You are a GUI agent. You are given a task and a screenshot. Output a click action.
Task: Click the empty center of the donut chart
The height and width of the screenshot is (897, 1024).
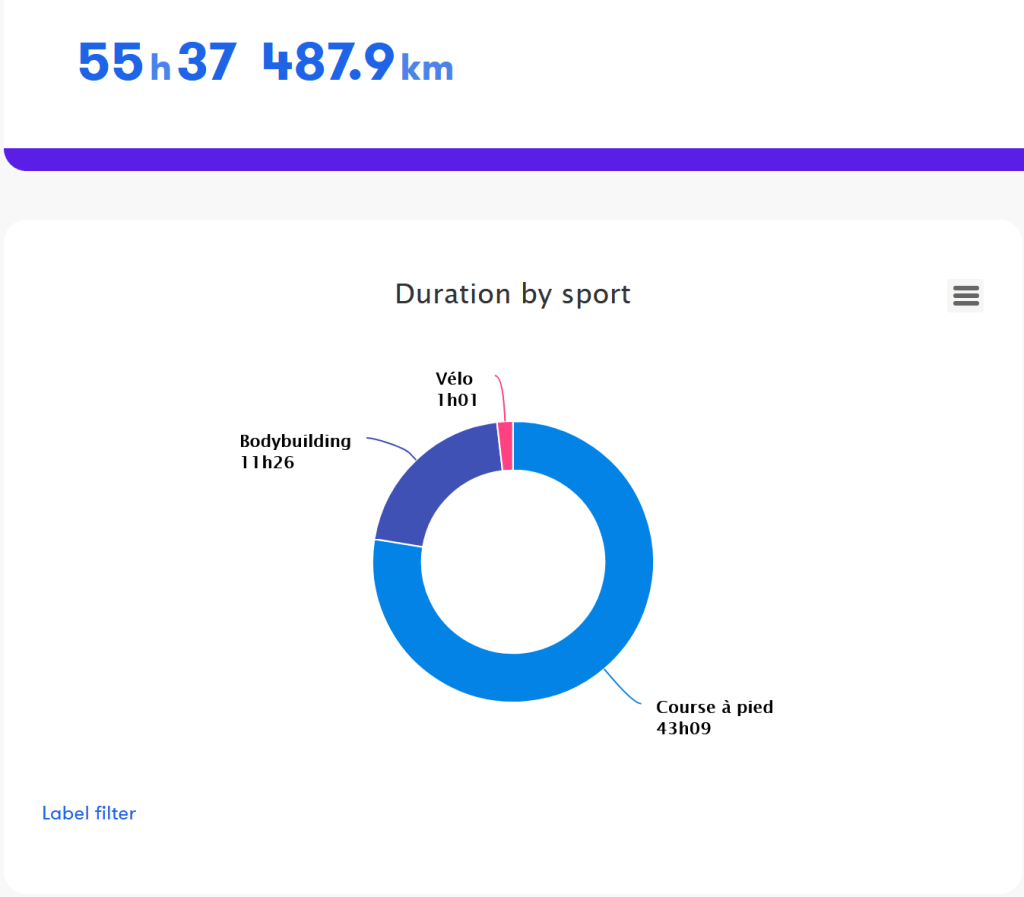tap(512, 562)
